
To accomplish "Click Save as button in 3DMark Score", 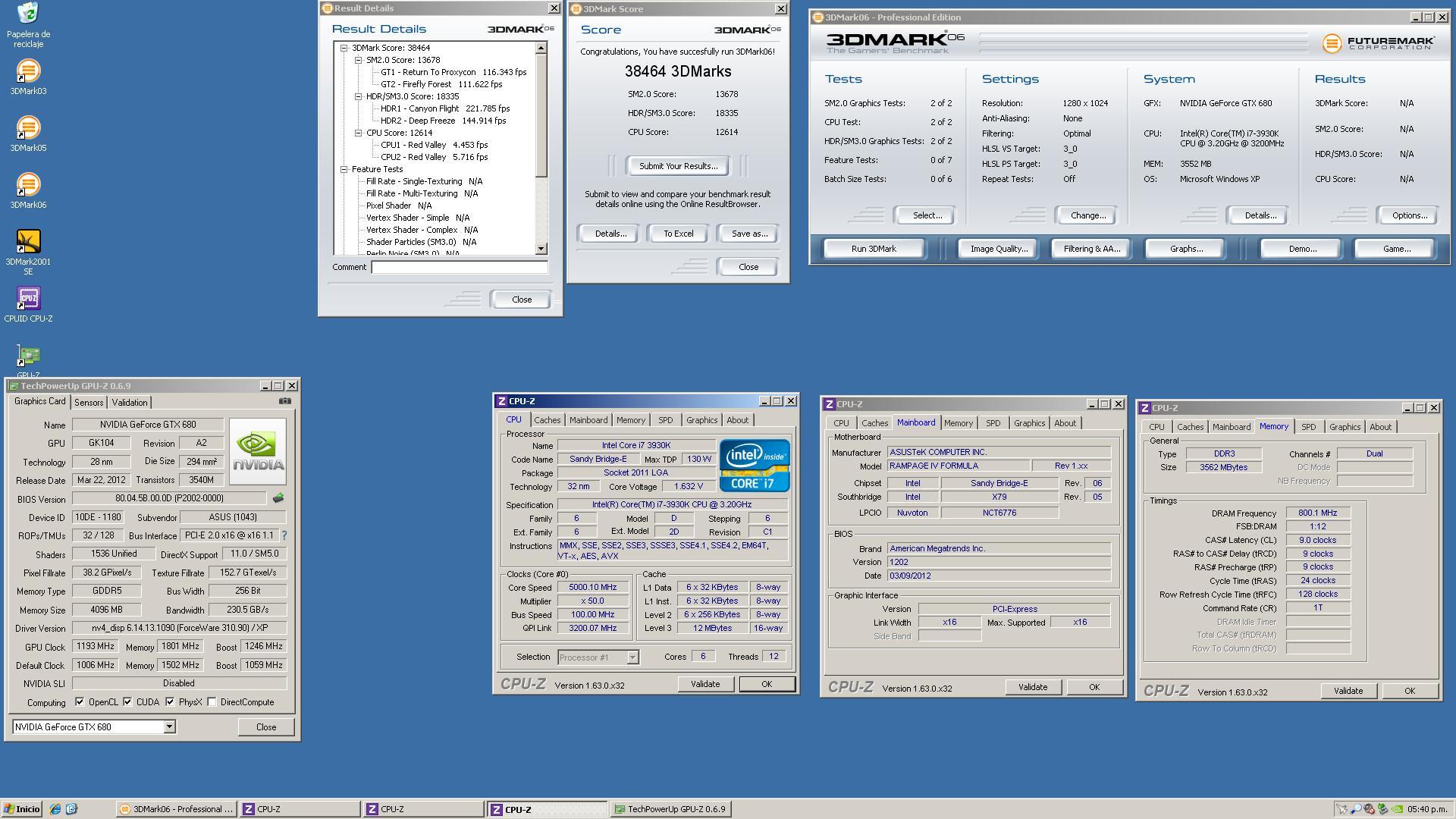I will click(749, 234).
